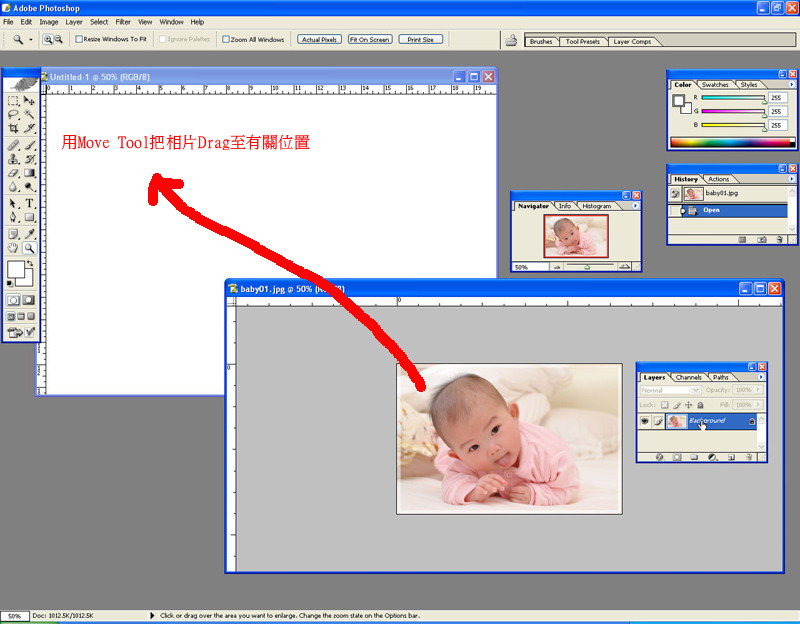The width and height of the screenshot is (800, 624).
Task: Open the Color panel flyout menu arrow
Action: pos(792,85)
